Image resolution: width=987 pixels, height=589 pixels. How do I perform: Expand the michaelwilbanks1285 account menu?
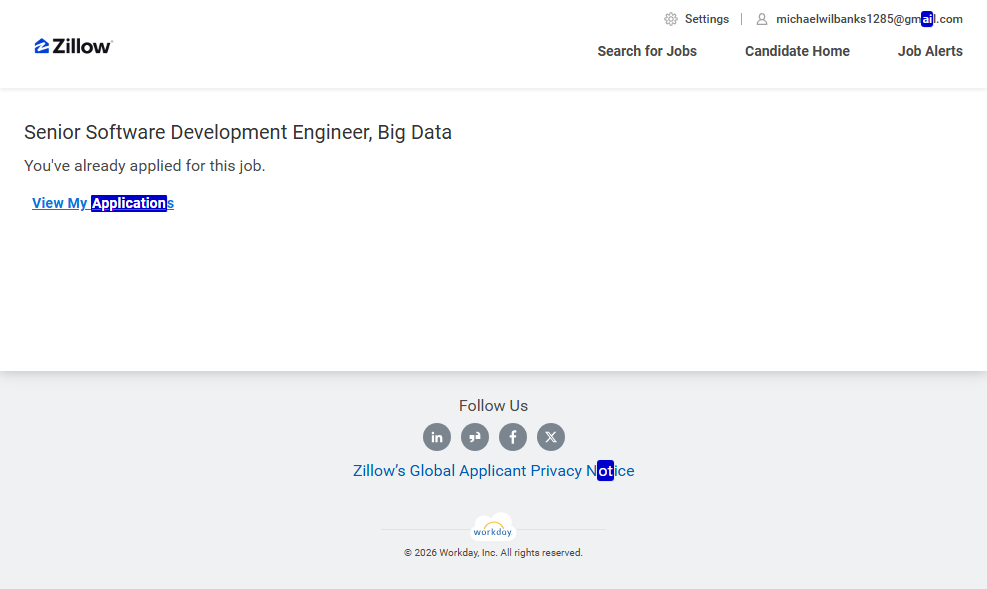pyautogui.click(x=868, y=19)
